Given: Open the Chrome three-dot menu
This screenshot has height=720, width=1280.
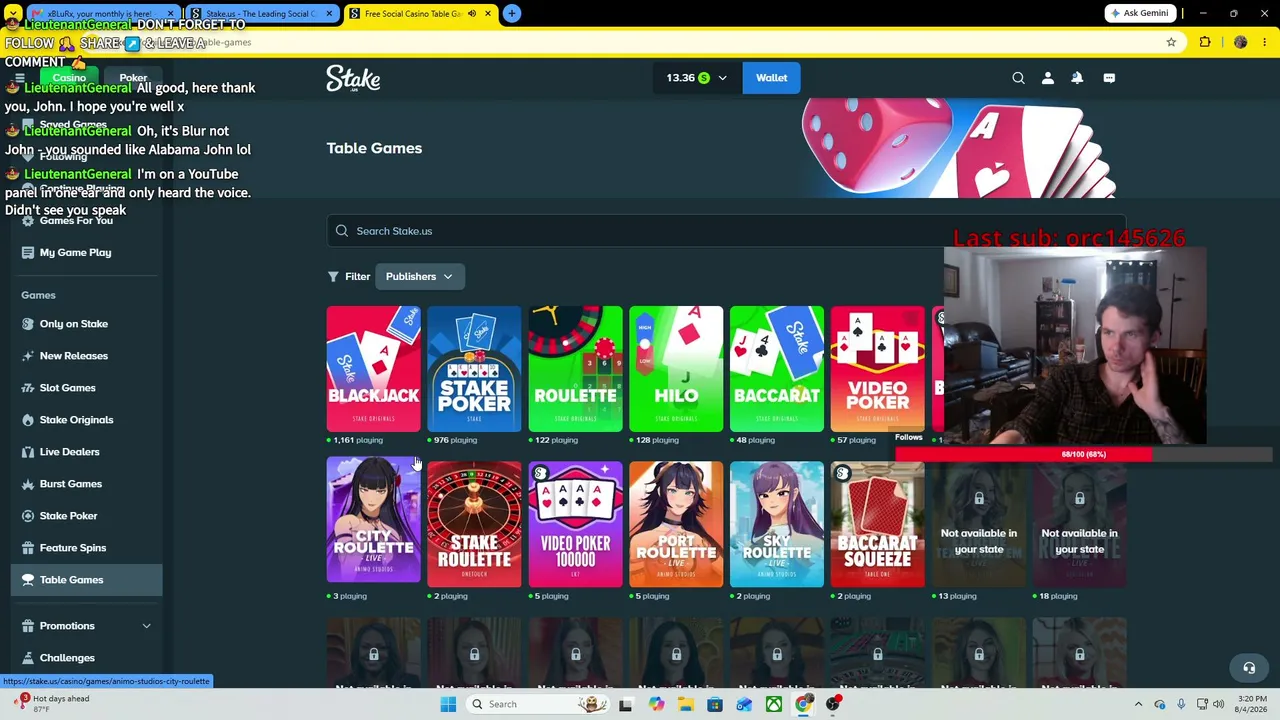Looking at the screenshot, I should [x=1266, y=42].
